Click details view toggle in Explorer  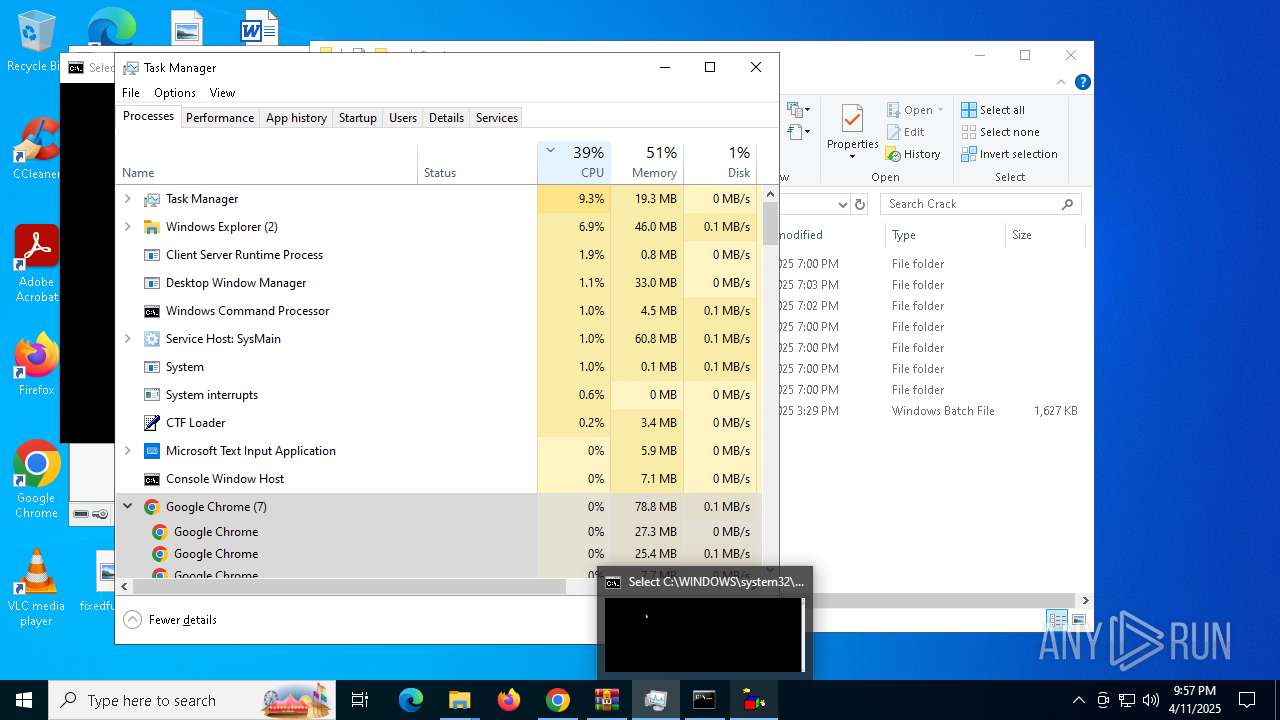coord(1057,620)
